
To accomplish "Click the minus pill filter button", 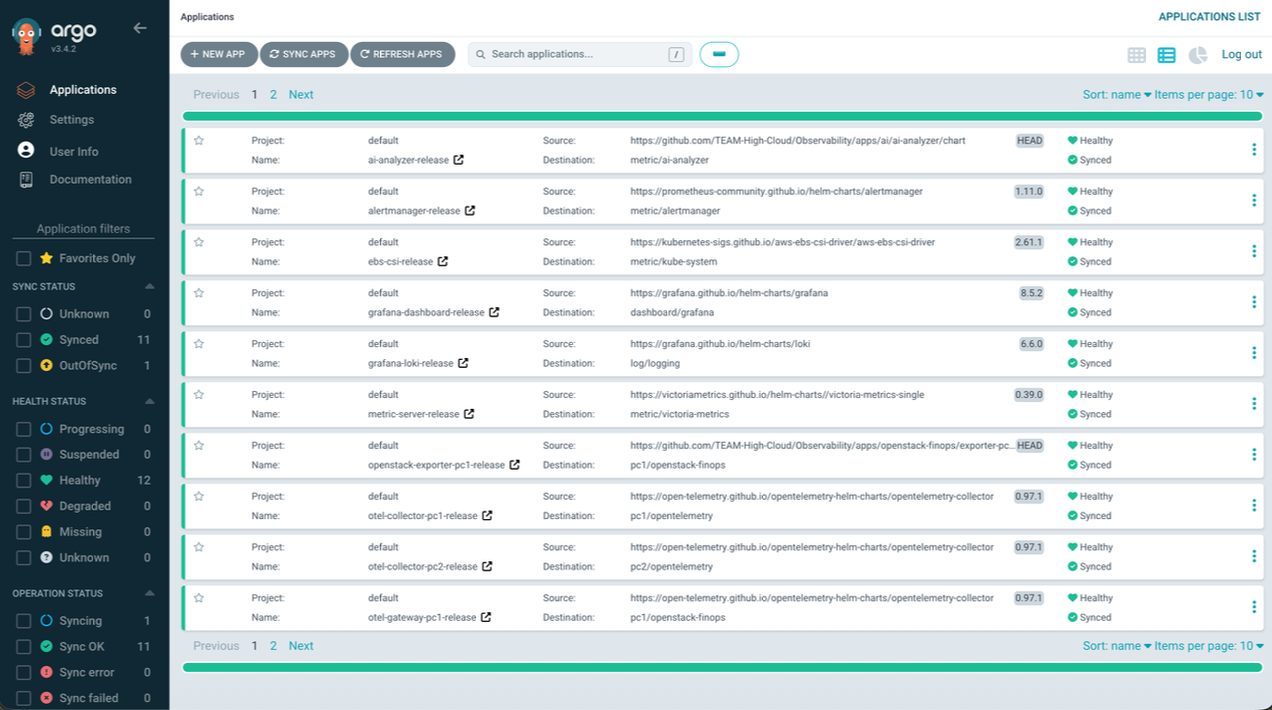I will tap(719, 55).
